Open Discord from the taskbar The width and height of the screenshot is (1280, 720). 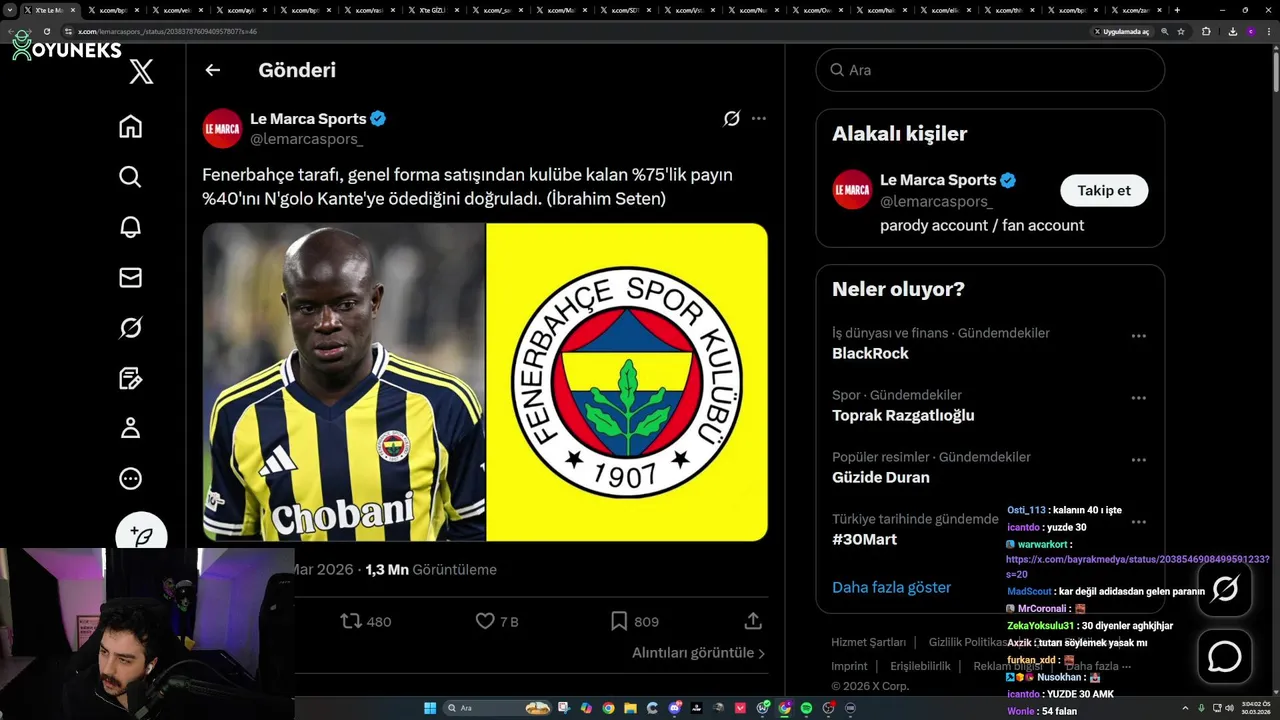(x=675, y=708)
